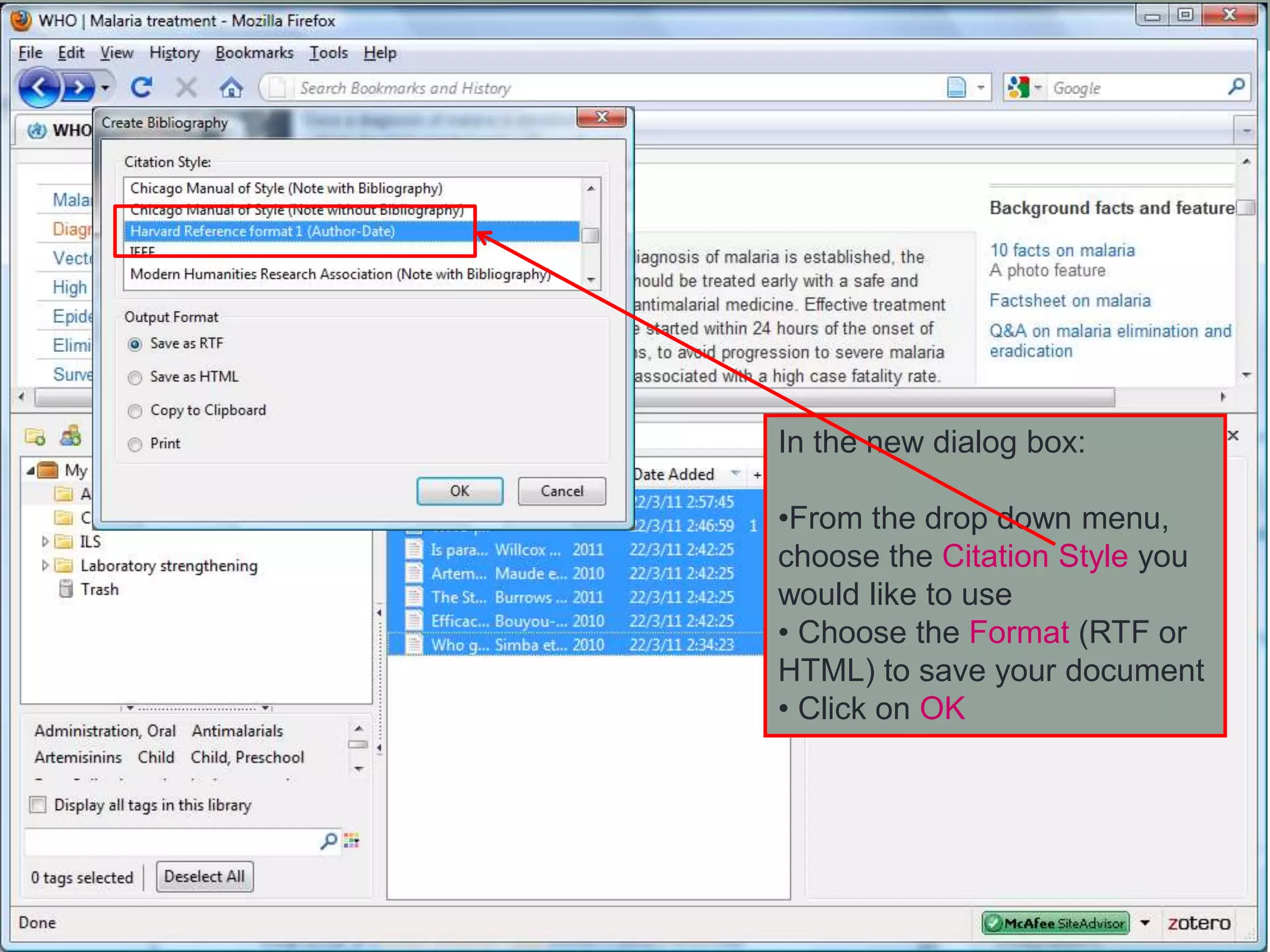This screenshot has width=1270, height=952.
Task: Click the new collection folder icon in Zotero
Action: 35,436
